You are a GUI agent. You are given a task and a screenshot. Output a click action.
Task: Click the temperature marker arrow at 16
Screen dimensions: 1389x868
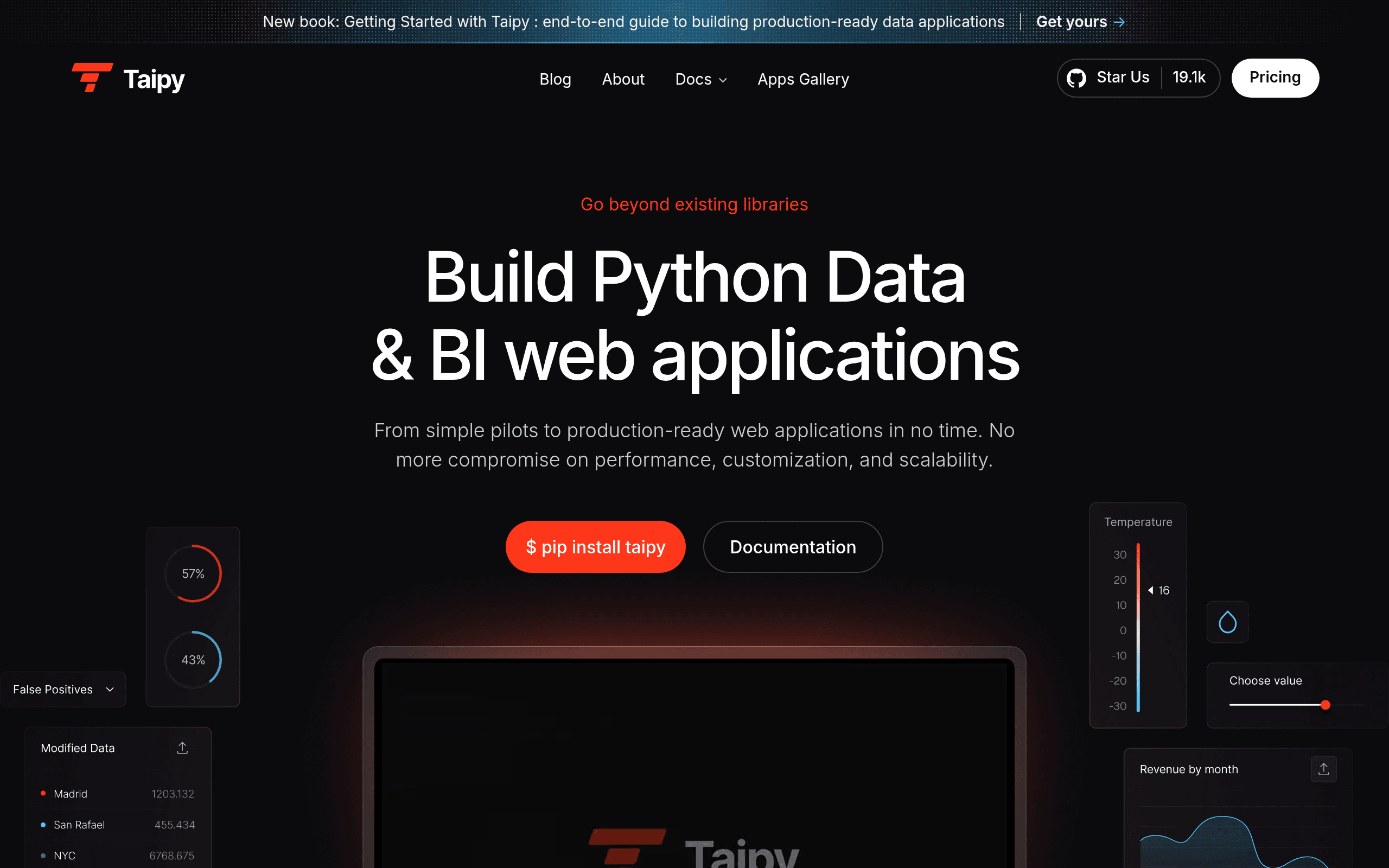[x=1151, y=590]
